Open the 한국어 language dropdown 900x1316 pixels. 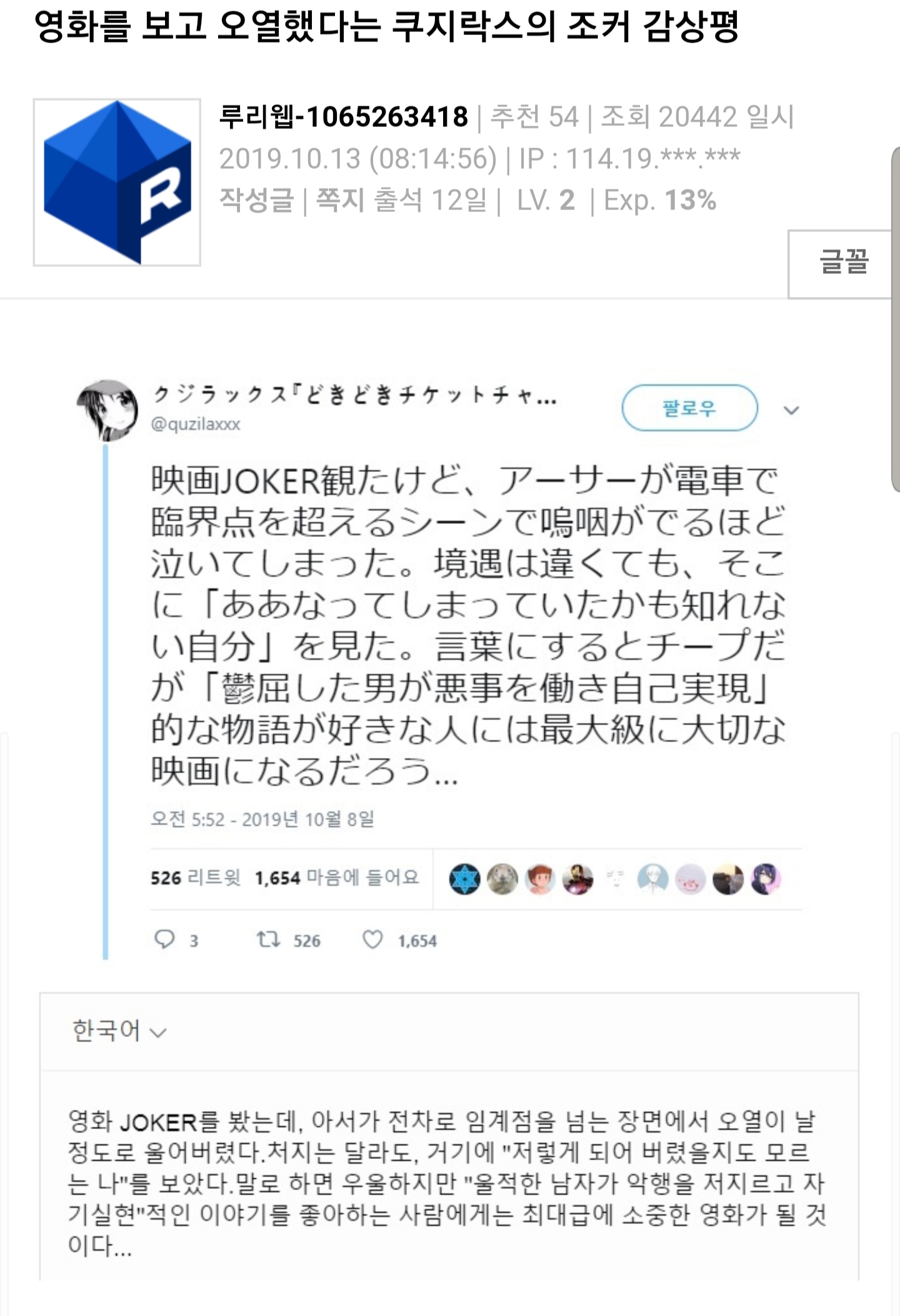coord(119,1031)
